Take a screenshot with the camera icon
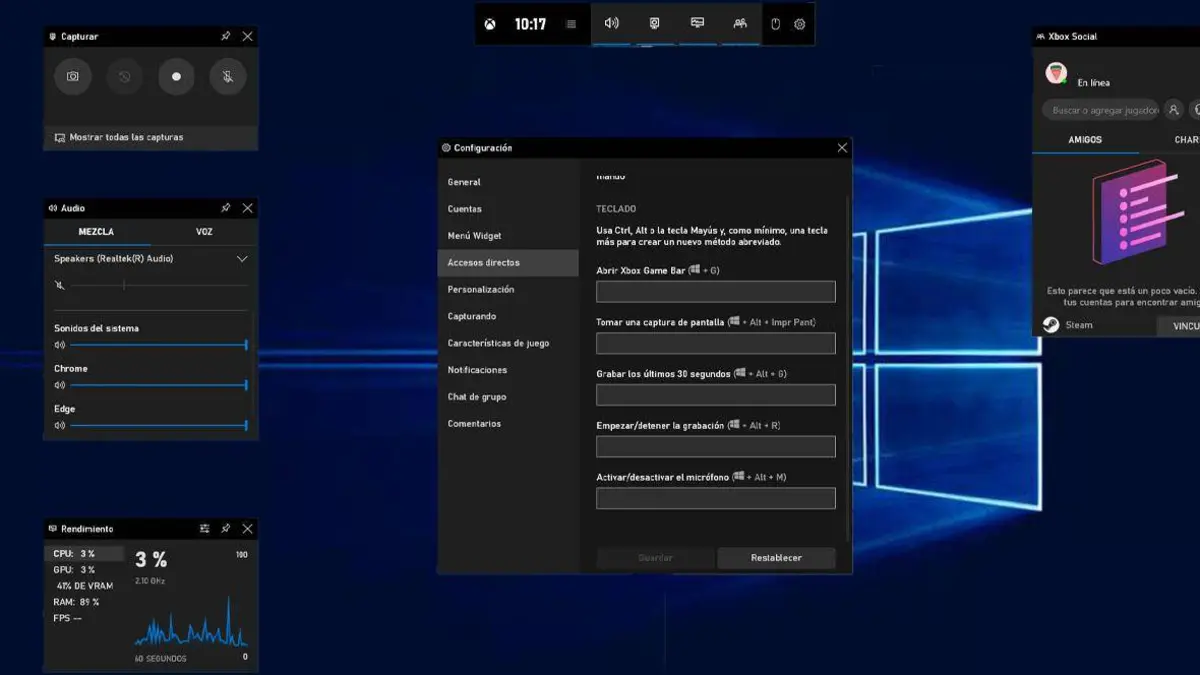 73,77
